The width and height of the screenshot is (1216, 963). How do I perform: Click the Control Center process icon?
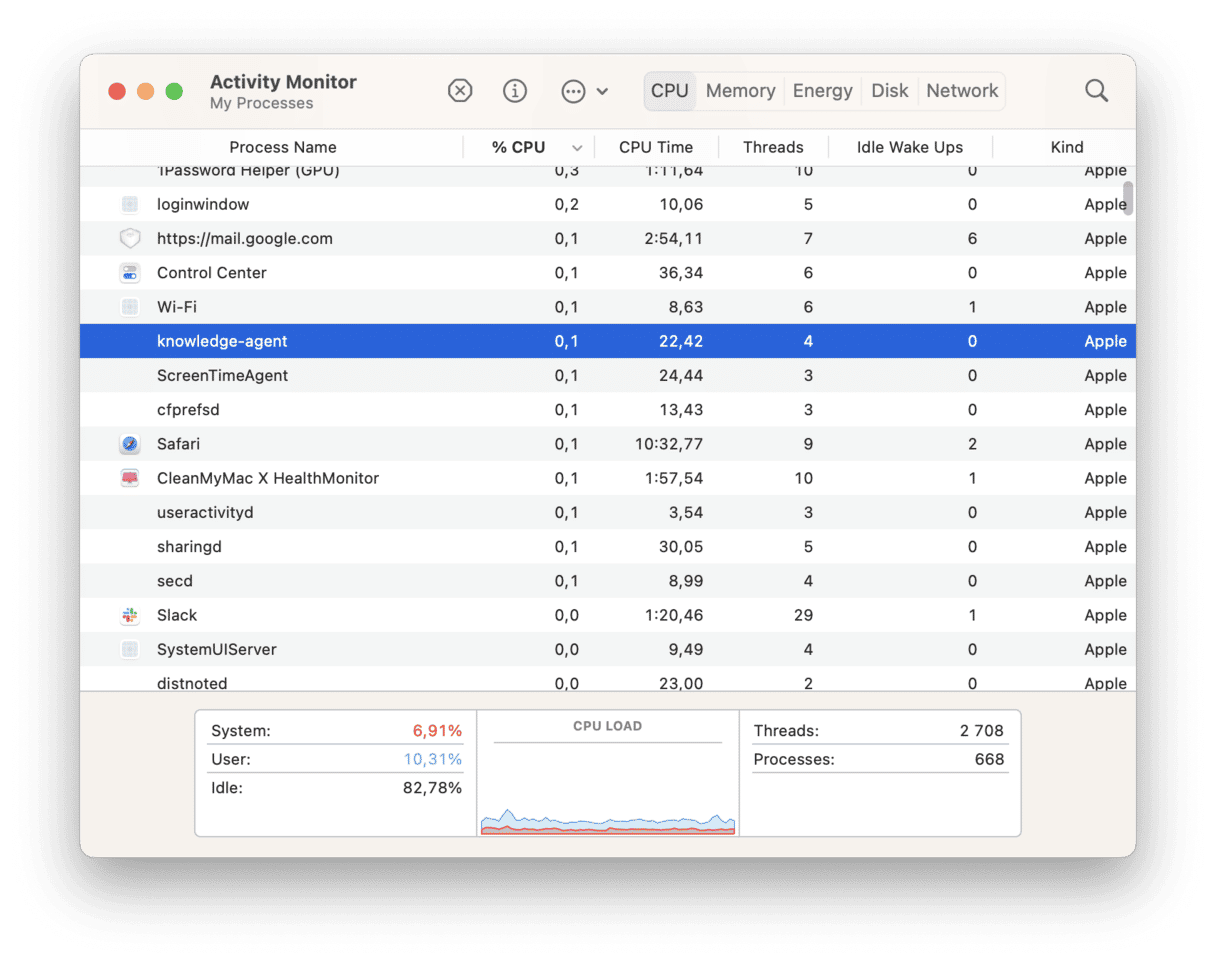click(129, 272)
